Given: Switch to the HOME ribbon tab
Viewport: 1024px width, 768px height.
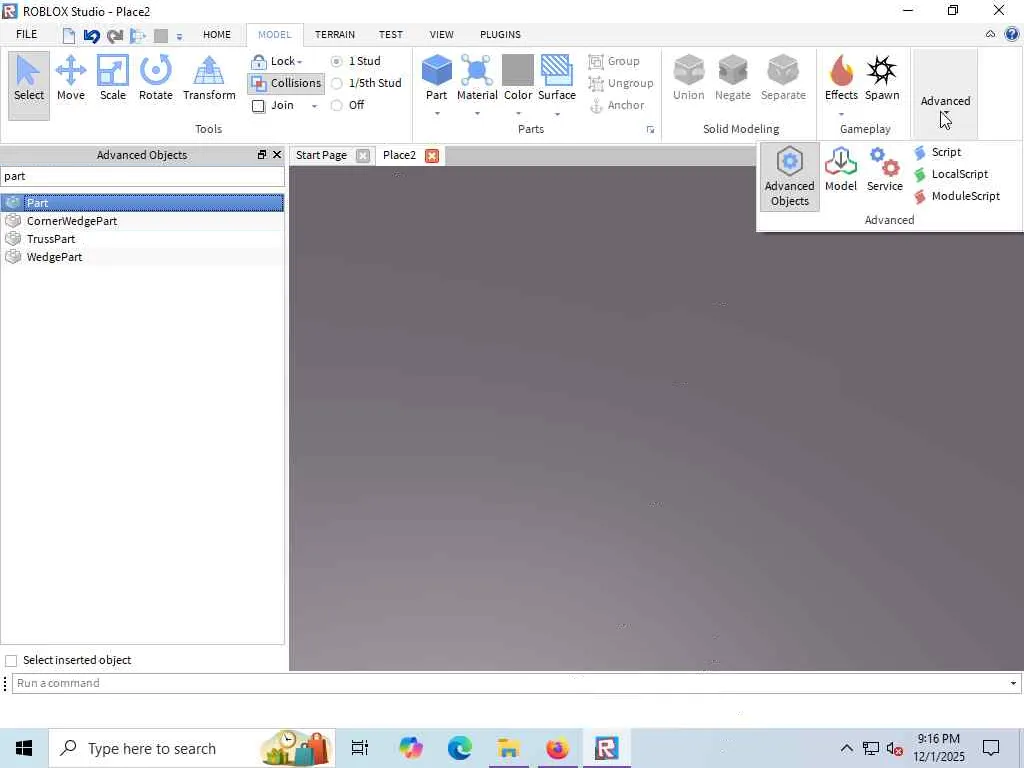Looking at the screenshot, I should [x=217, y=35].
